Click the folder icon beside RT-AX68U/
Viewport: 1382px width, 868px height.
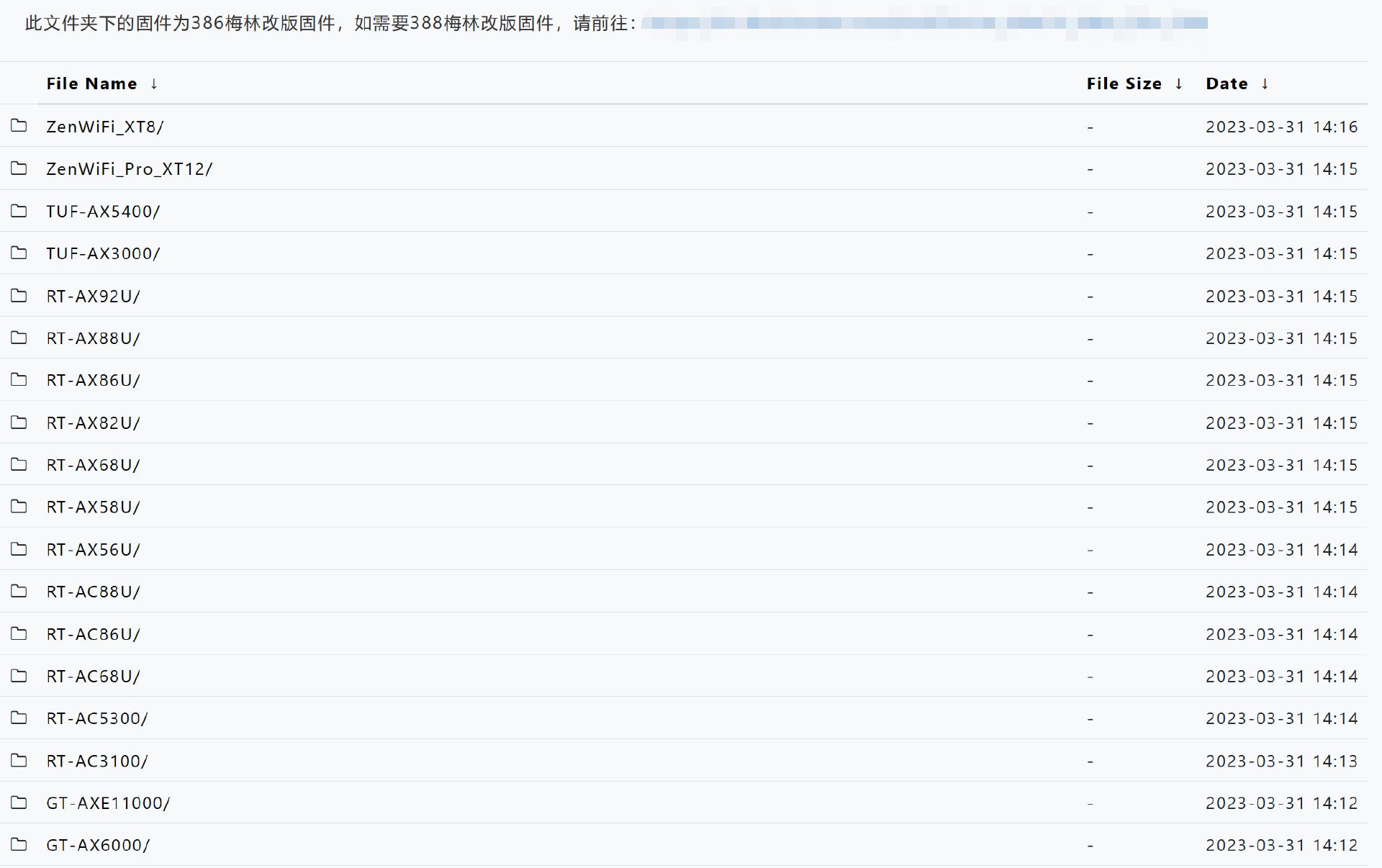coord(19,464)
